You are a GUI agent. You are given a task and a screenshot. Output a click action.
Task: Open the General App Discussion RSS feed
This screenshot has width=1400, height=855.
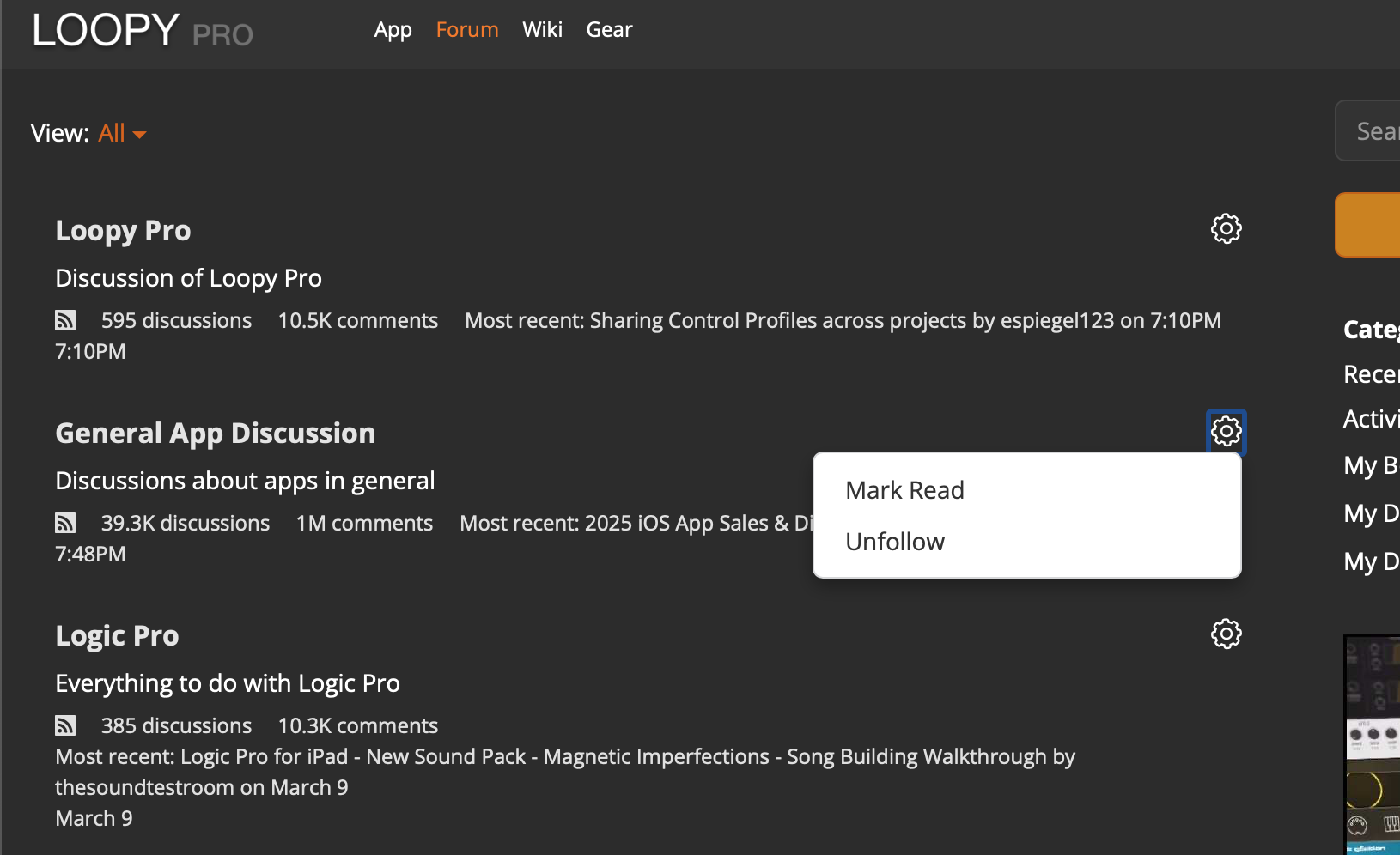click(x=65, y=523)
